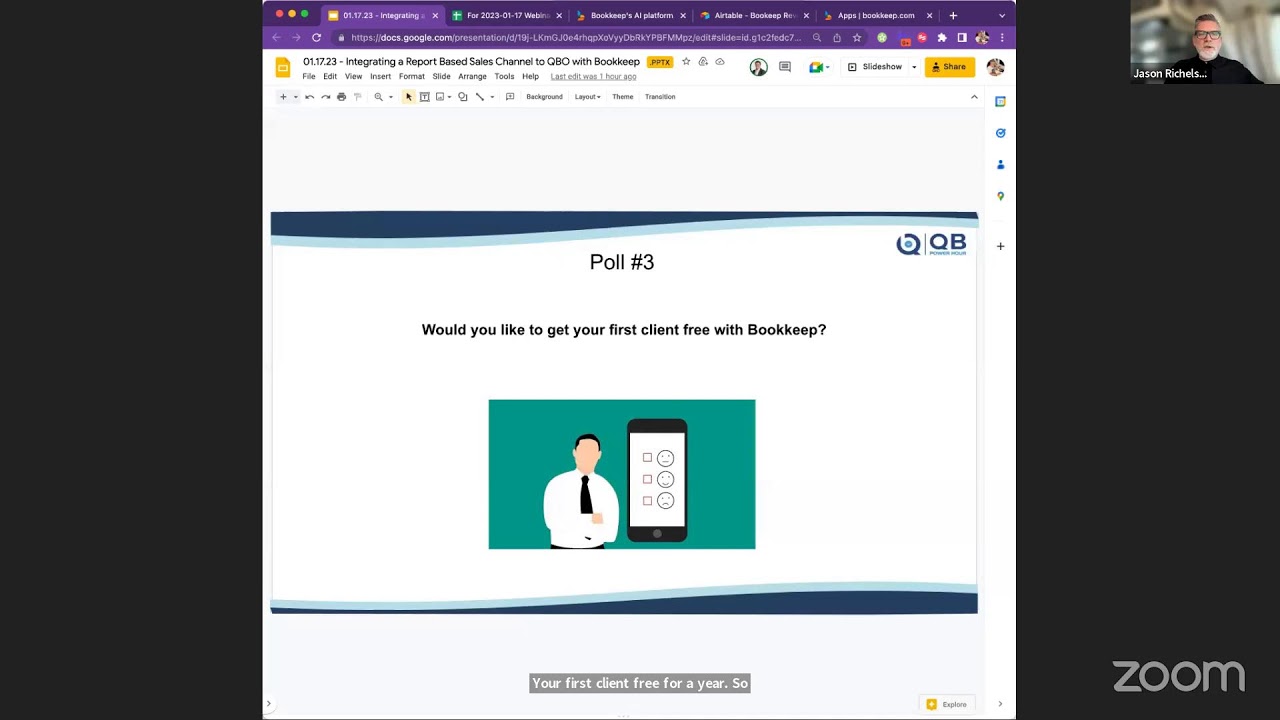1280x720 pixels.
Task: Open Google Maps side panel icon
Action: [1000, 197]
